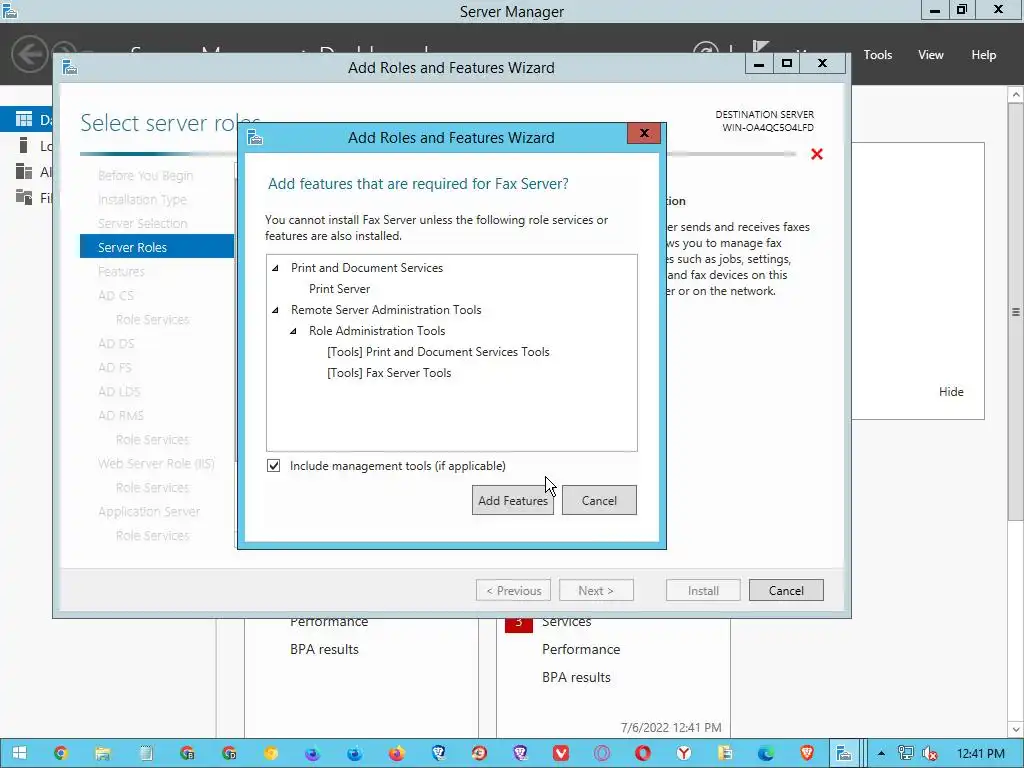The image size is (1024, 768).
Task: Select [Tools] Fax Server Tools entry
Action: coord(389,373)
